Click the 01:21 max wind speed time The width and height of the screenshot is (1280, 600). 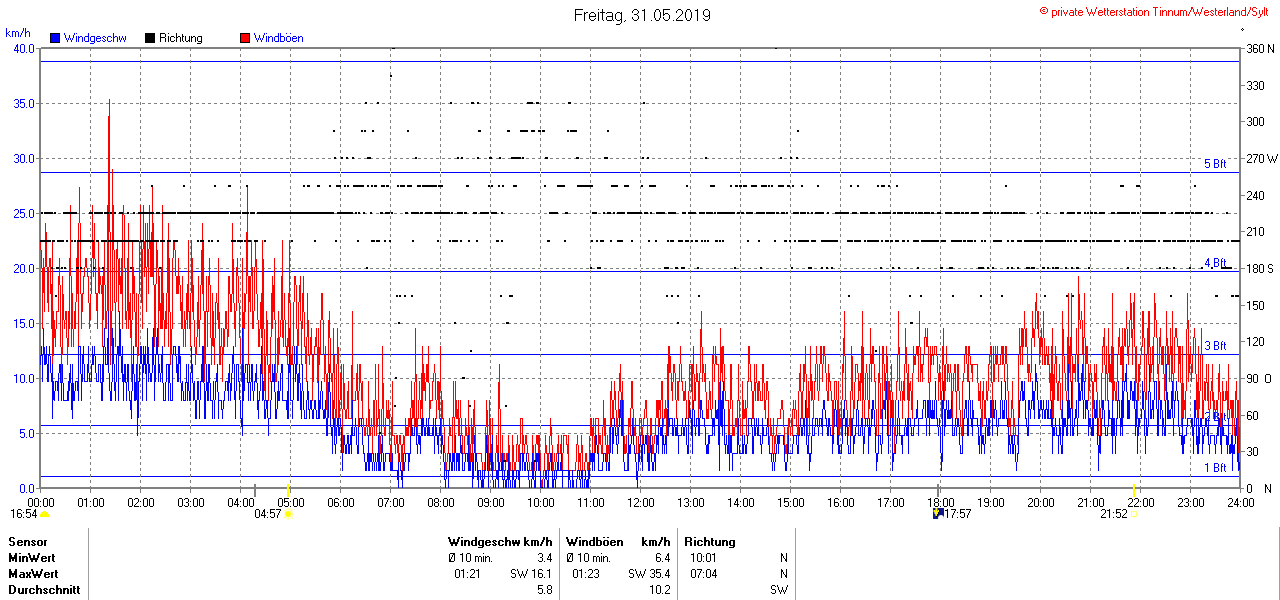(x=468, y=574)
